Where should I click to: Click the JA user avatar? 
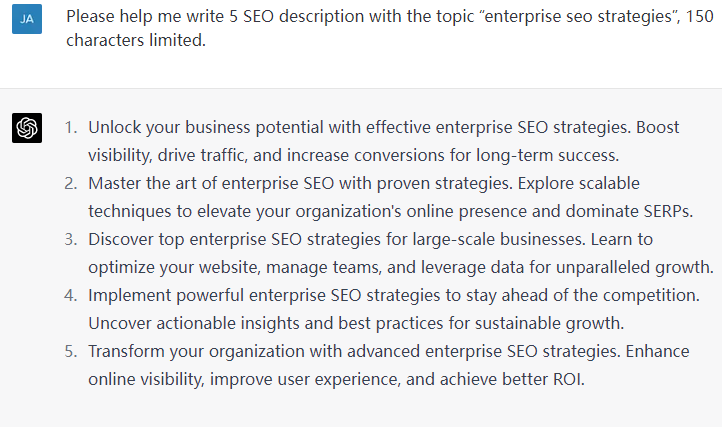point(27,19)
